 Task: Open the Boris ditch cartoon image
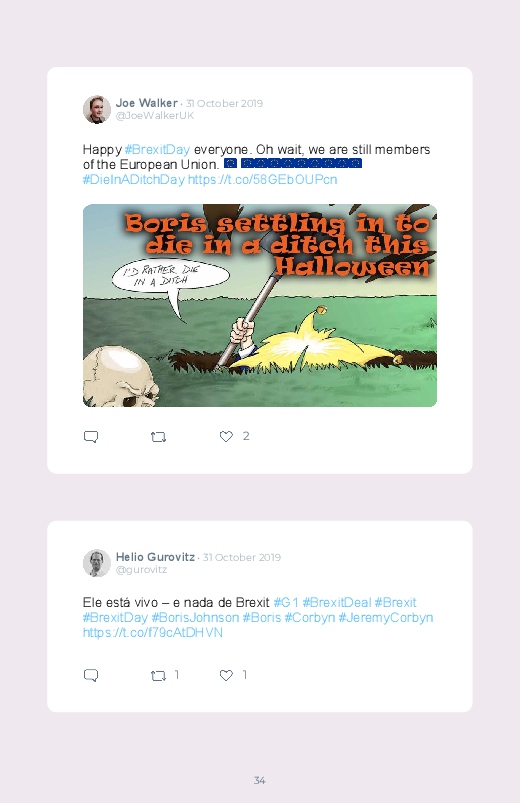pyautogui.click(x=260, y=305)
